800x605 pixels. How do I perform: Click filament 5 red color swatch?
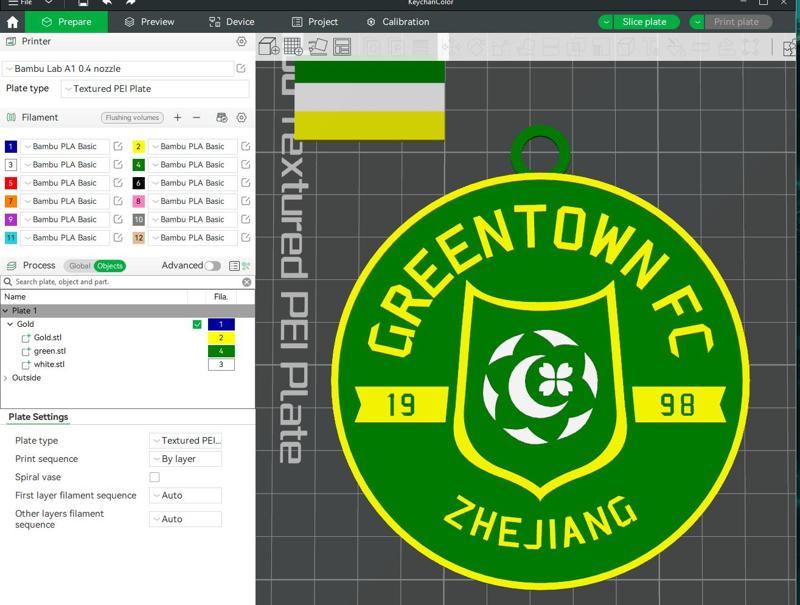click(x=11, y=183)
